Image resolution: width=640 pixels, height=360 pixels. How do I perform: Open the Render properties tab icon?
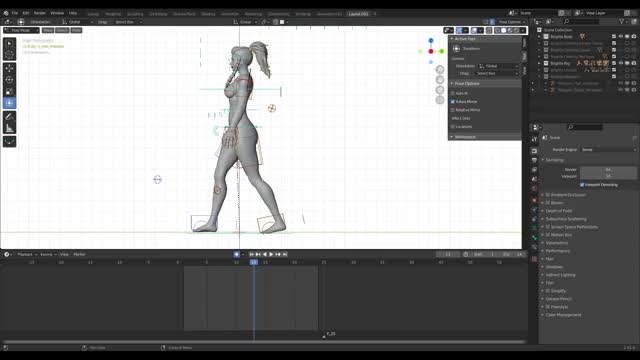pyautogui.click(x=534, y=151)
